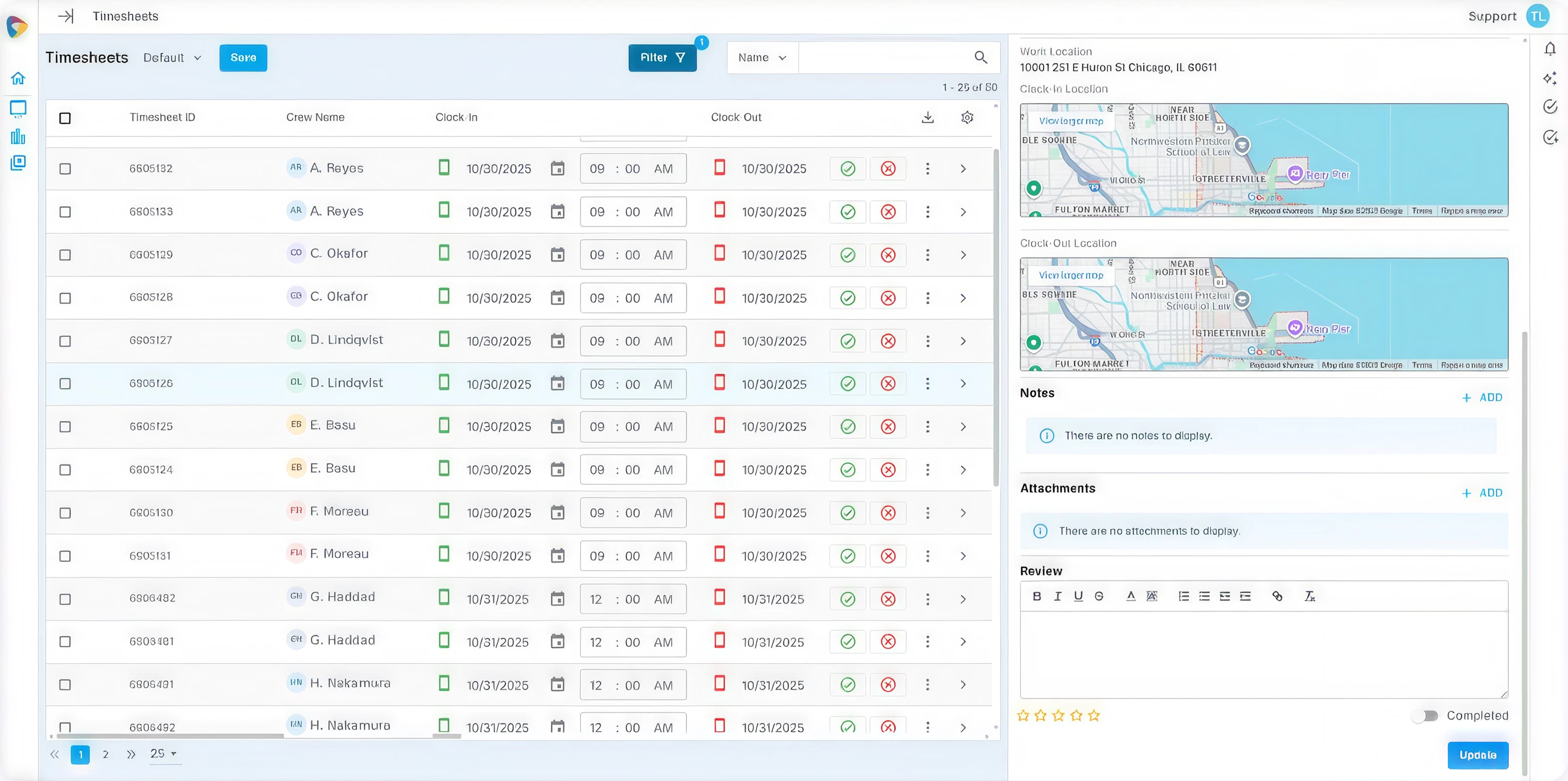Approve timesheet 6805132 with green check
1568x781 pixels.
847,168
